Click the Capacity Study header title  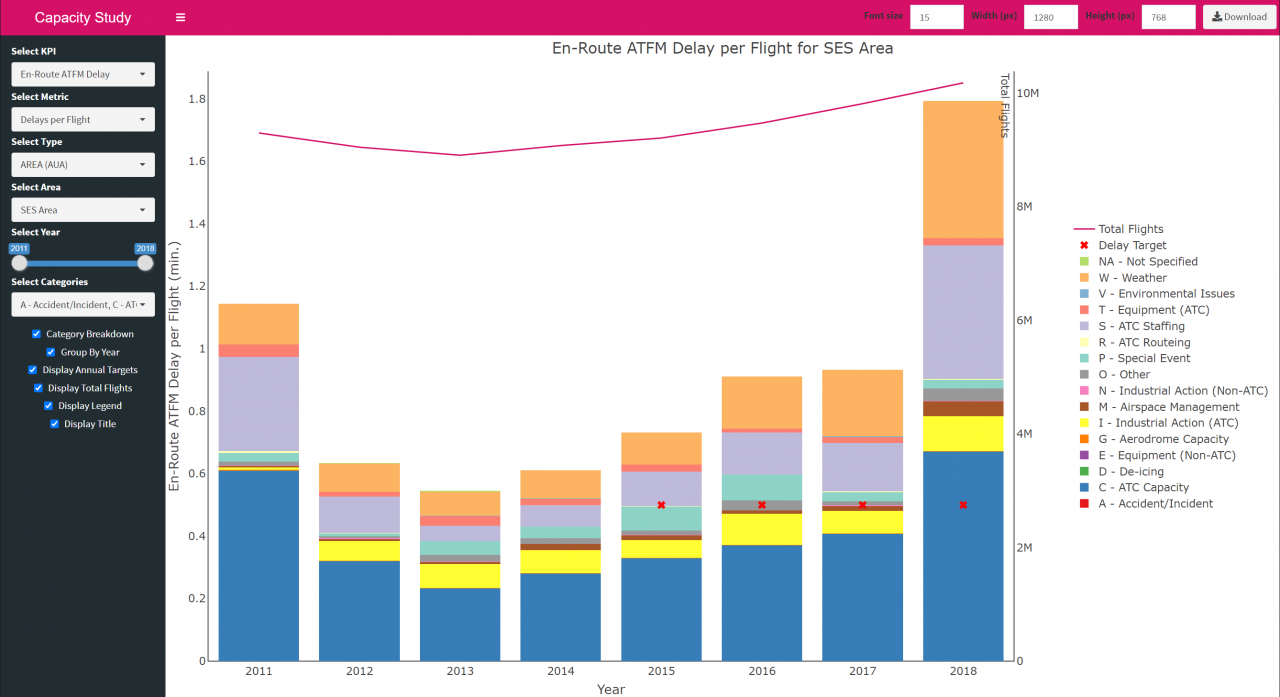(x=82, y=17)
